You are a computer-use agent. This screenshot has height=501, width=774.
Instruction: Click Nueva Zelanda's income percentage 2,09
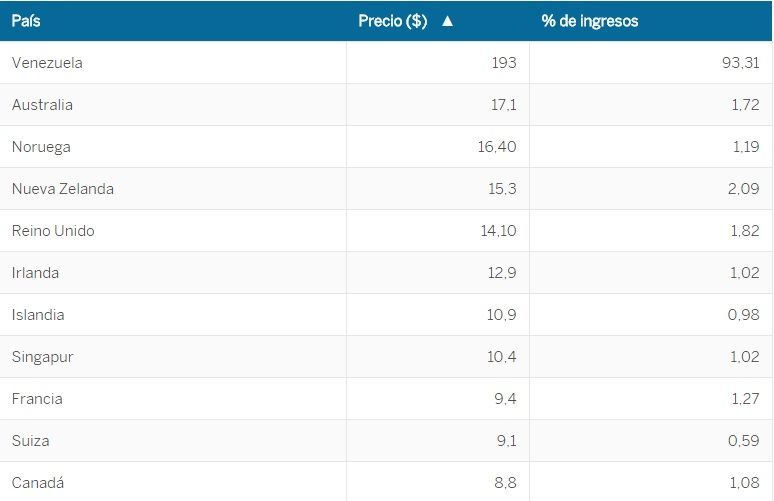coord(743,189)
